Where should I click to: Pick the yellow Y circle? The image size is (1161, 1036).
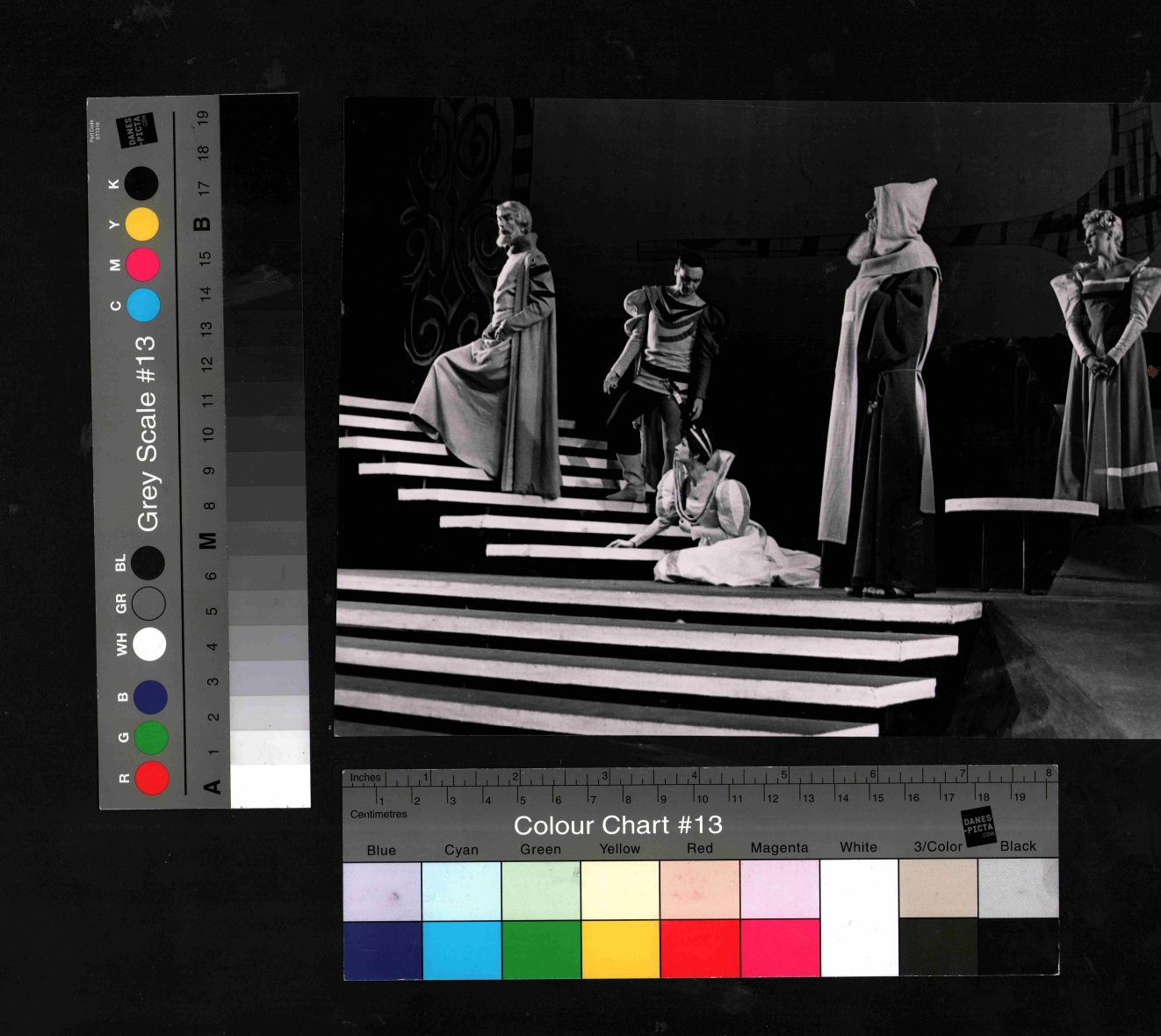[x=142, y=224]
